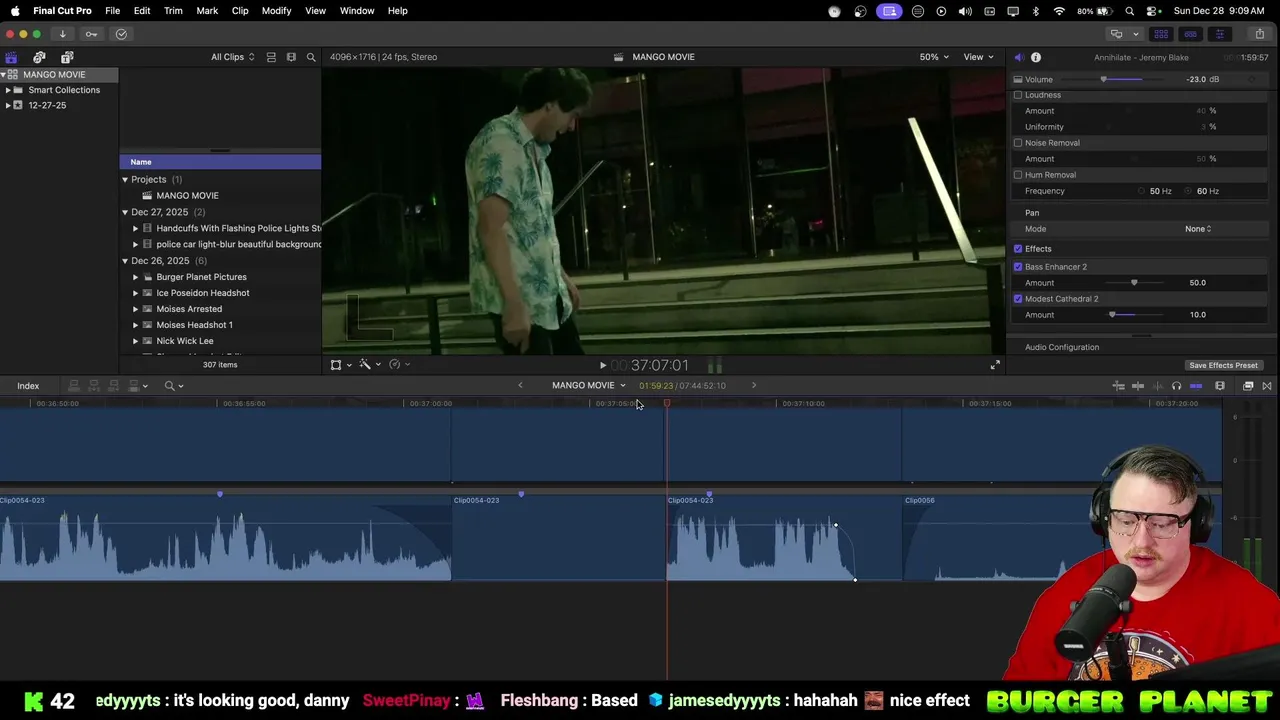Open browser search magnifier icon
Screen dimensions: 1280x720
coord(311,57)
